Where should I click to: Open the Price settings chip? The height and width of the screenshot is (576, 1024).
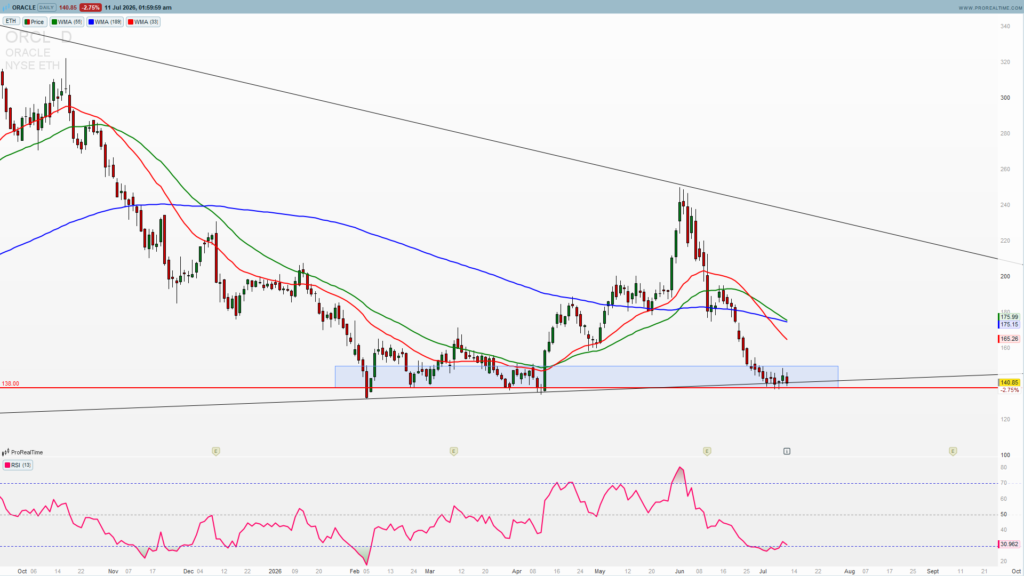[35, 22]
